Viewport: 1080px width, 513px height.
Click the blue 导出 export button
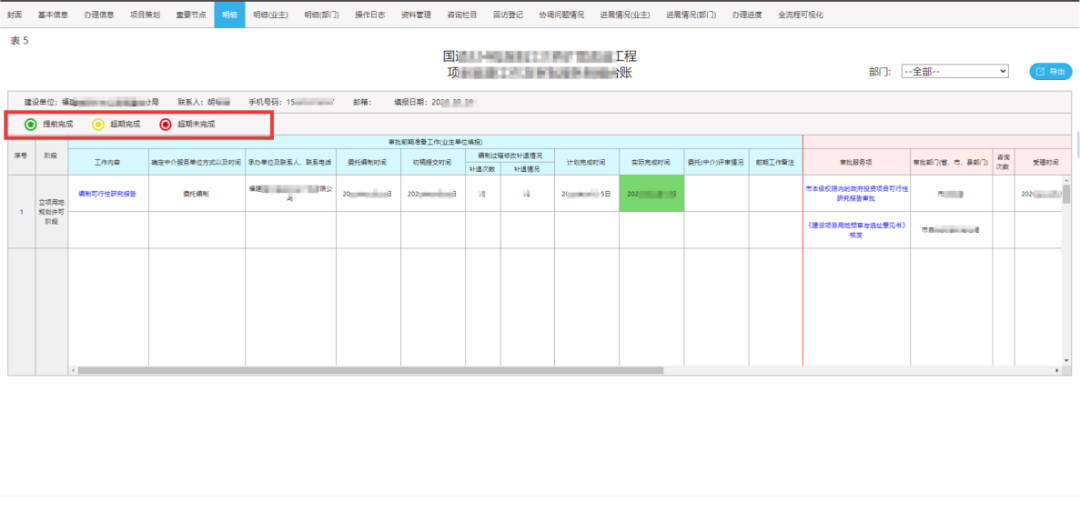coord(1050,71)
